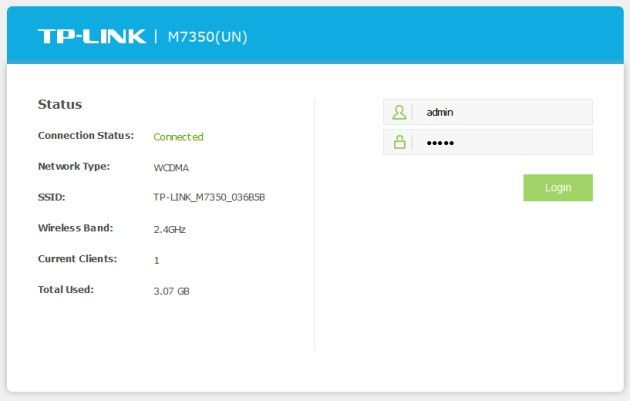Select the WCDMA network type value
Viewport: 630px width, 401px height.
171,168
